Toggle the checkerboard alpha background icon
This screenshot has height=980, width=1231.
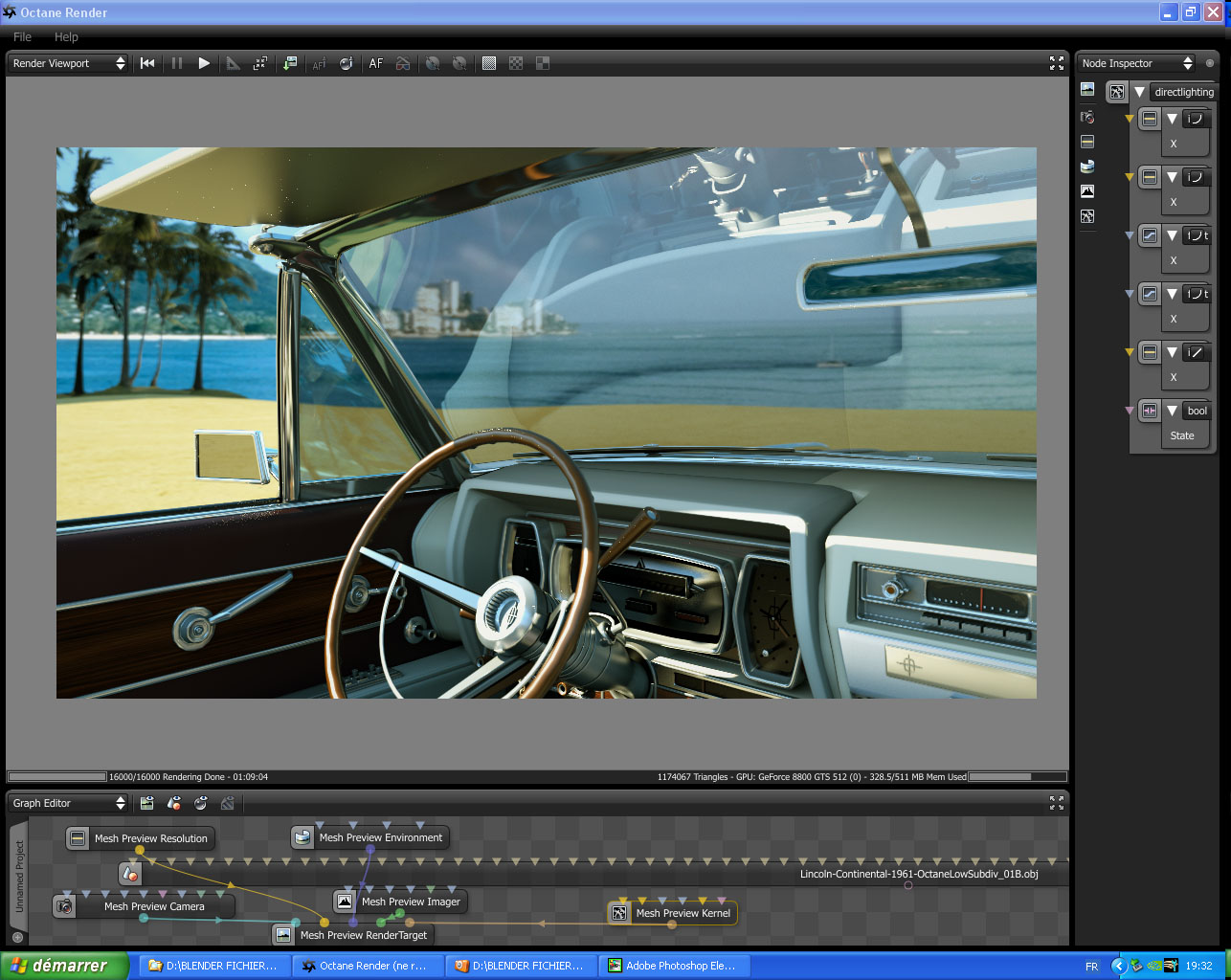(x=516, y=63)
